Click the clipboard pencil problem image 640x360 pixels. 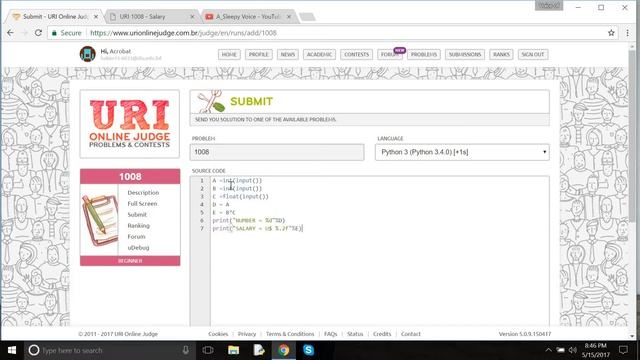100,220
